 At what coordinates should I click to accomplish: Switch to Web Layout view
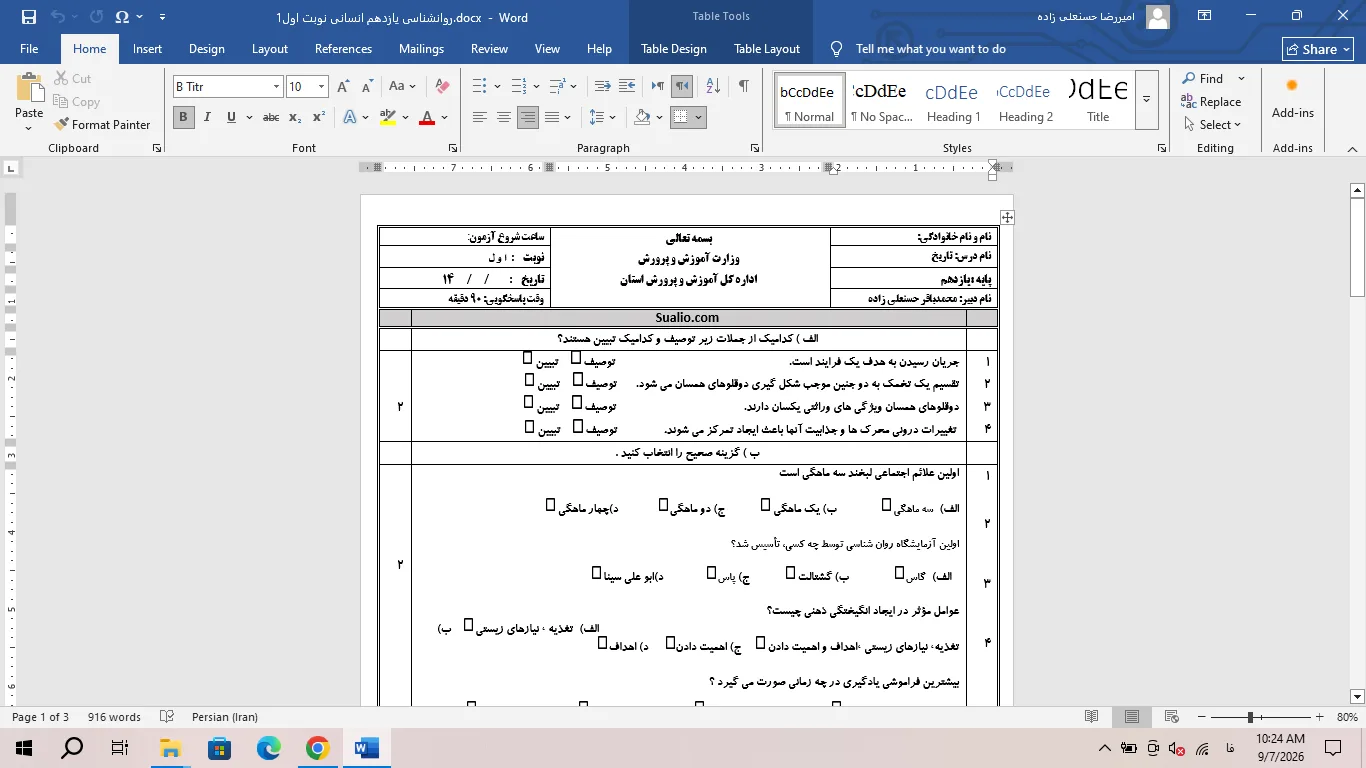[1171, 717]
